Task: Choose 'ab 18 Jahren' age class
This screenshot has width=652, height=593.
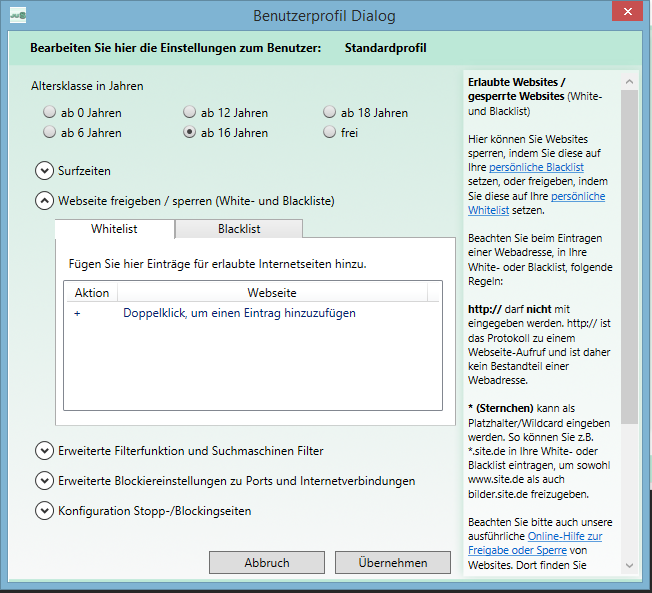Action: point(330,113)
